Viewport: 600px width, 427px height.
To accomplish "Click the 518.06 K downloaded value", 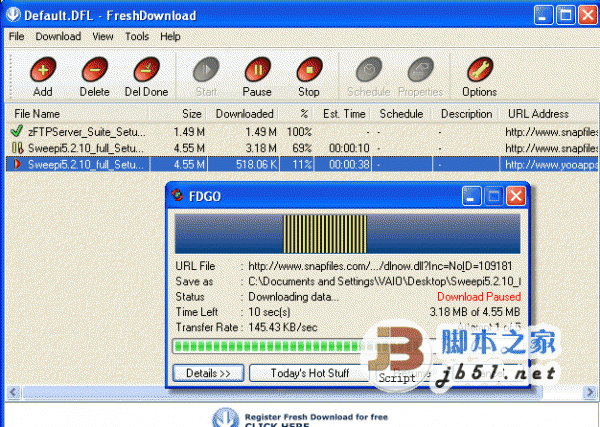I will click(256, 165).
